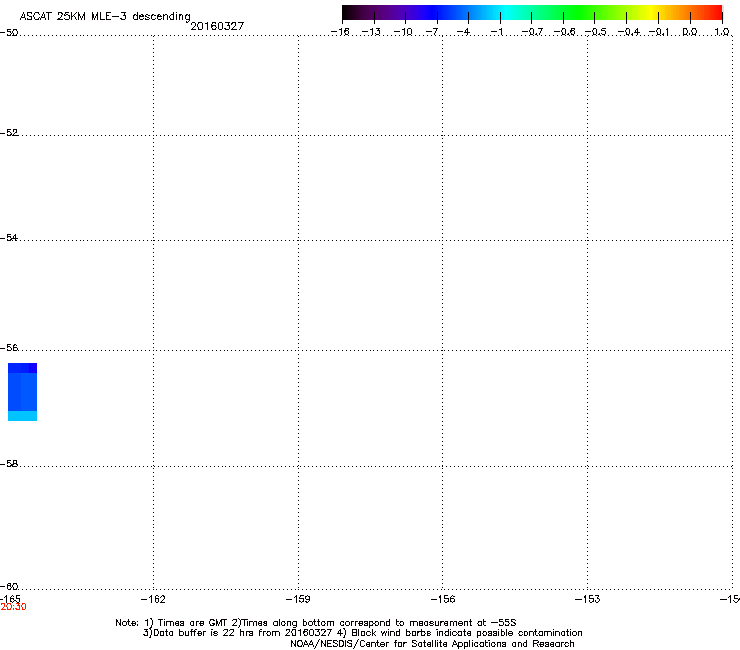Click the -162 longitude axis label
740x650 pixels.
point(153,599)
